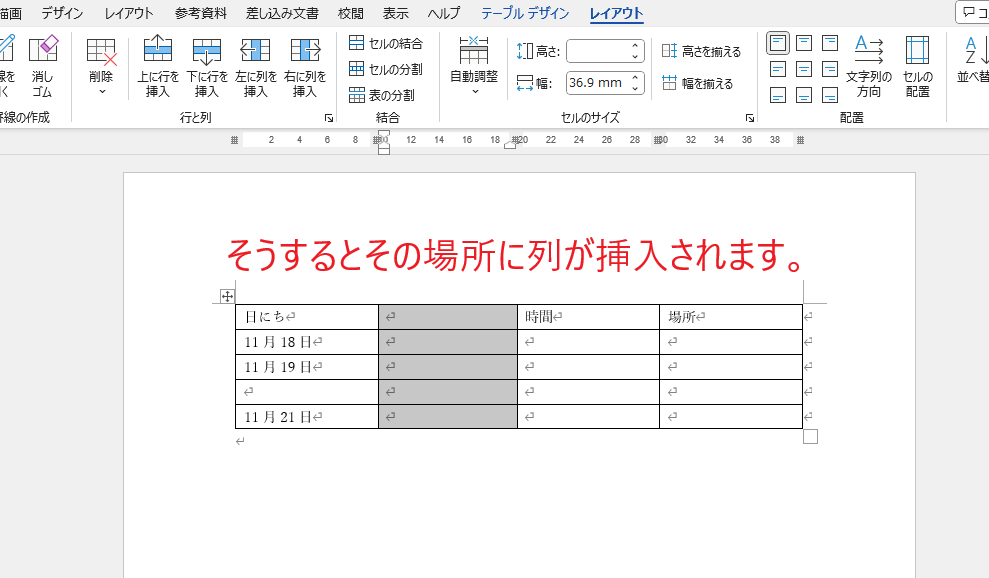The image size is (989, 578).
Task: Split cells (セルの分割)
Action: [x=385, y=69]
